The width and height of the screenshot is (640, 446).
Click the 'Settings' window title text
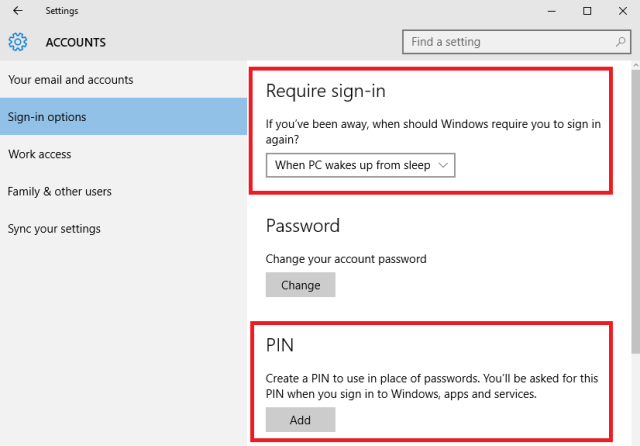click(x=62, y=11)
